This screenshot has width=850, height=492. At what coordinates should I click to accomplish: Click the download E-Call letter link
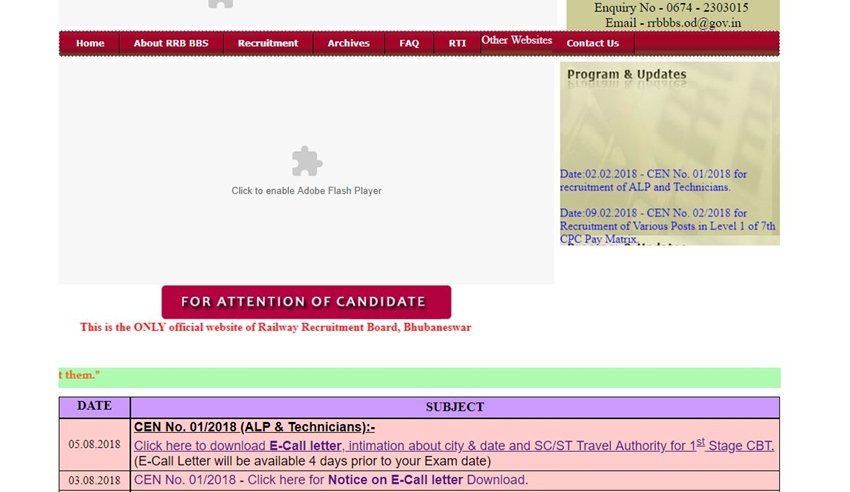[x=453, y=445]
